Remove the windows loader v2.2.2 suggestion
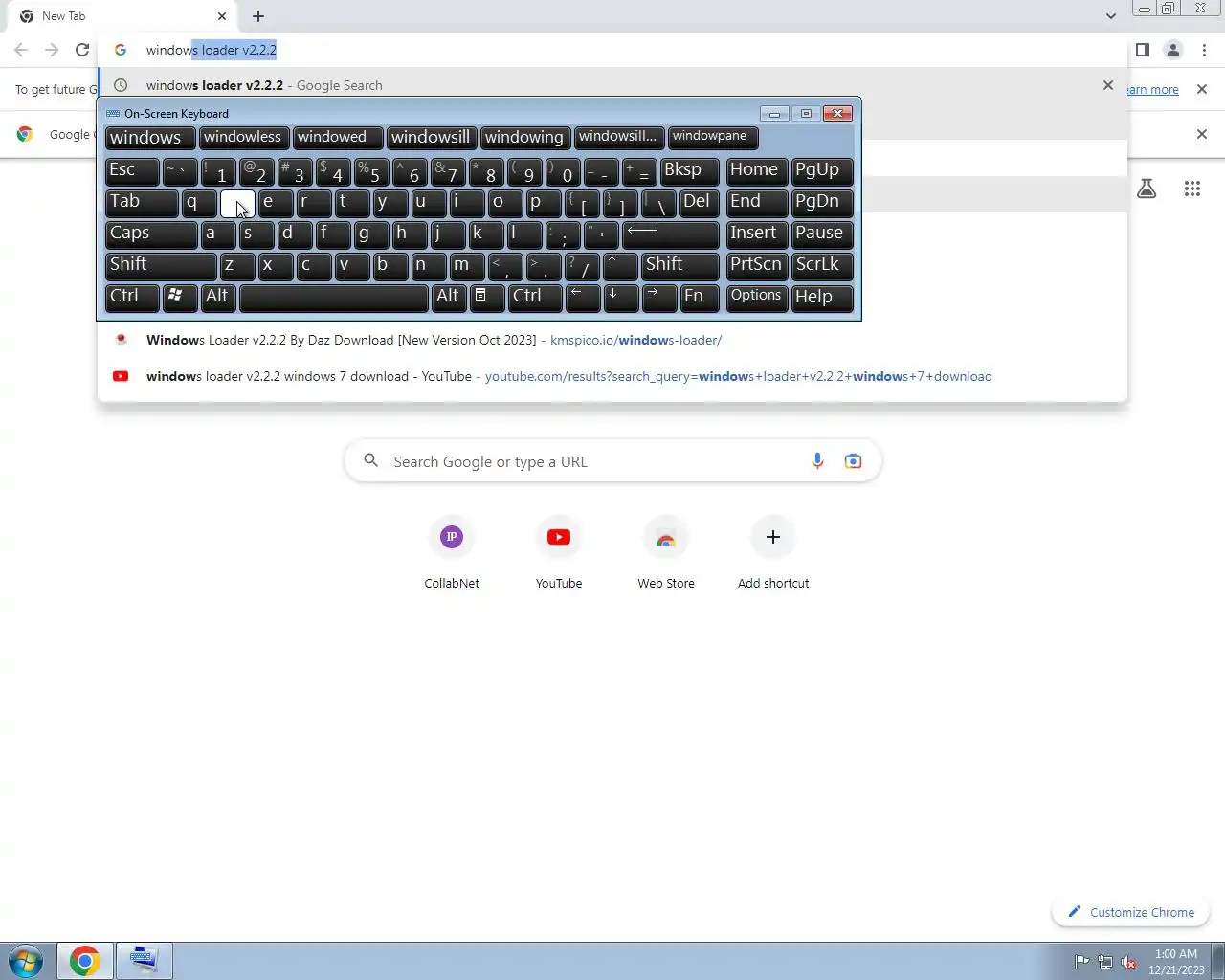Viewport: 1225px width, 980px height. (x=1108, y=85)
